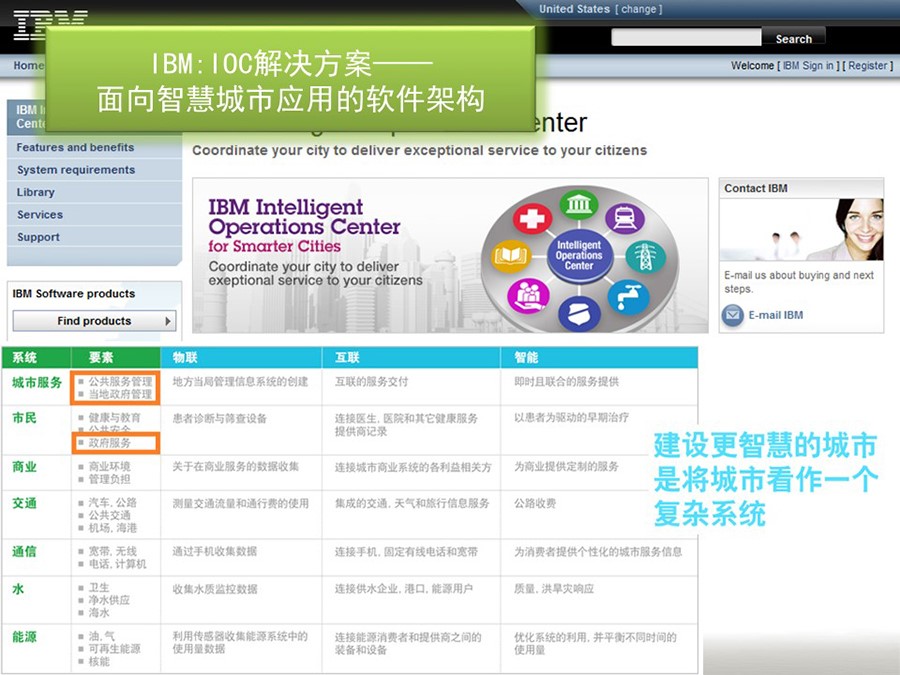Click the Search button
The width and height of the screenshot is (900, 675).
pyautogui.click(x=793, y=38)
